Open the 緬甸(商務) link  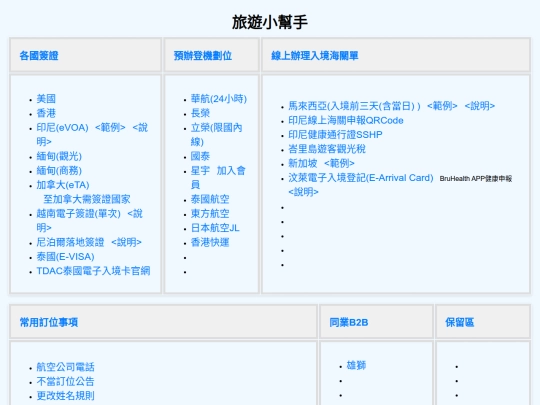(x=59, y=171)
